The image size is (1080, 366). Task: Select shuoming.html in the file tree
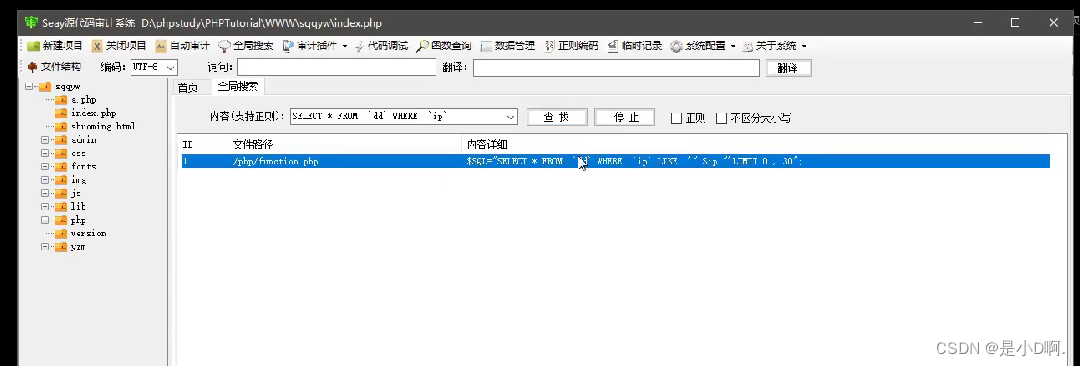pyautogui.click(x=103, y=126)
